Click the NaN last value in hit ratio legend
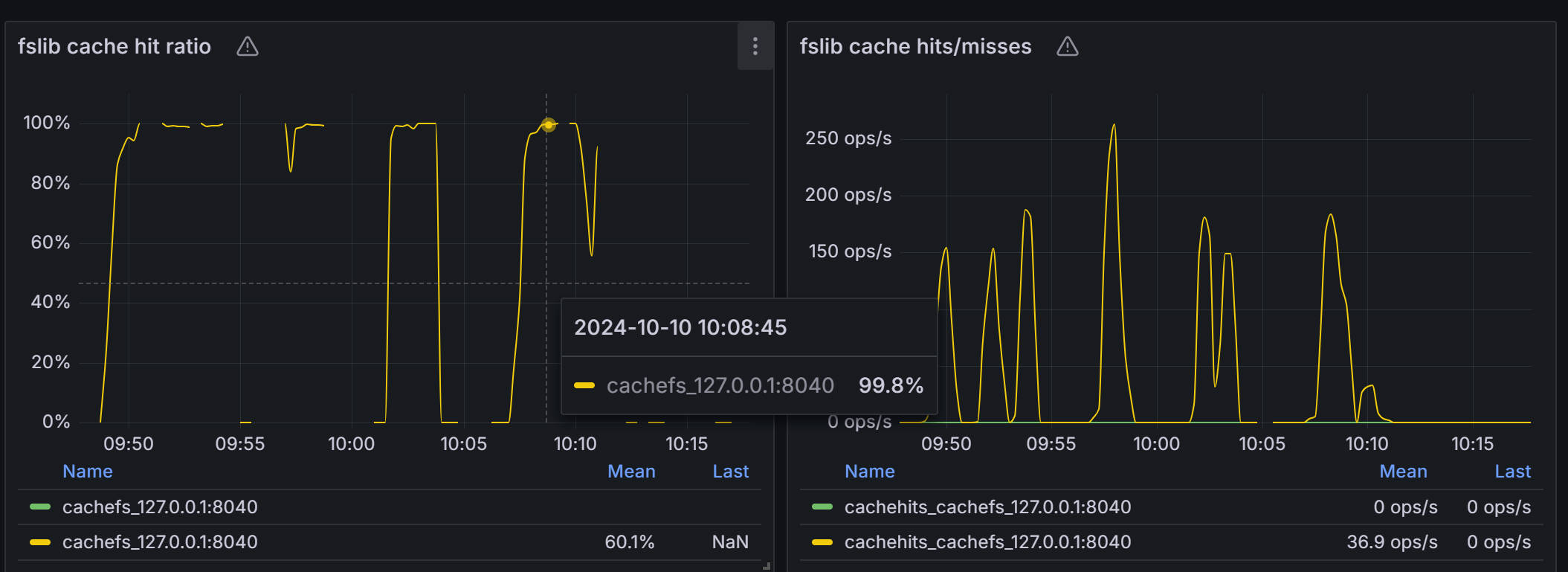Viewport: 1568px width, 572px height. (730, 542)
